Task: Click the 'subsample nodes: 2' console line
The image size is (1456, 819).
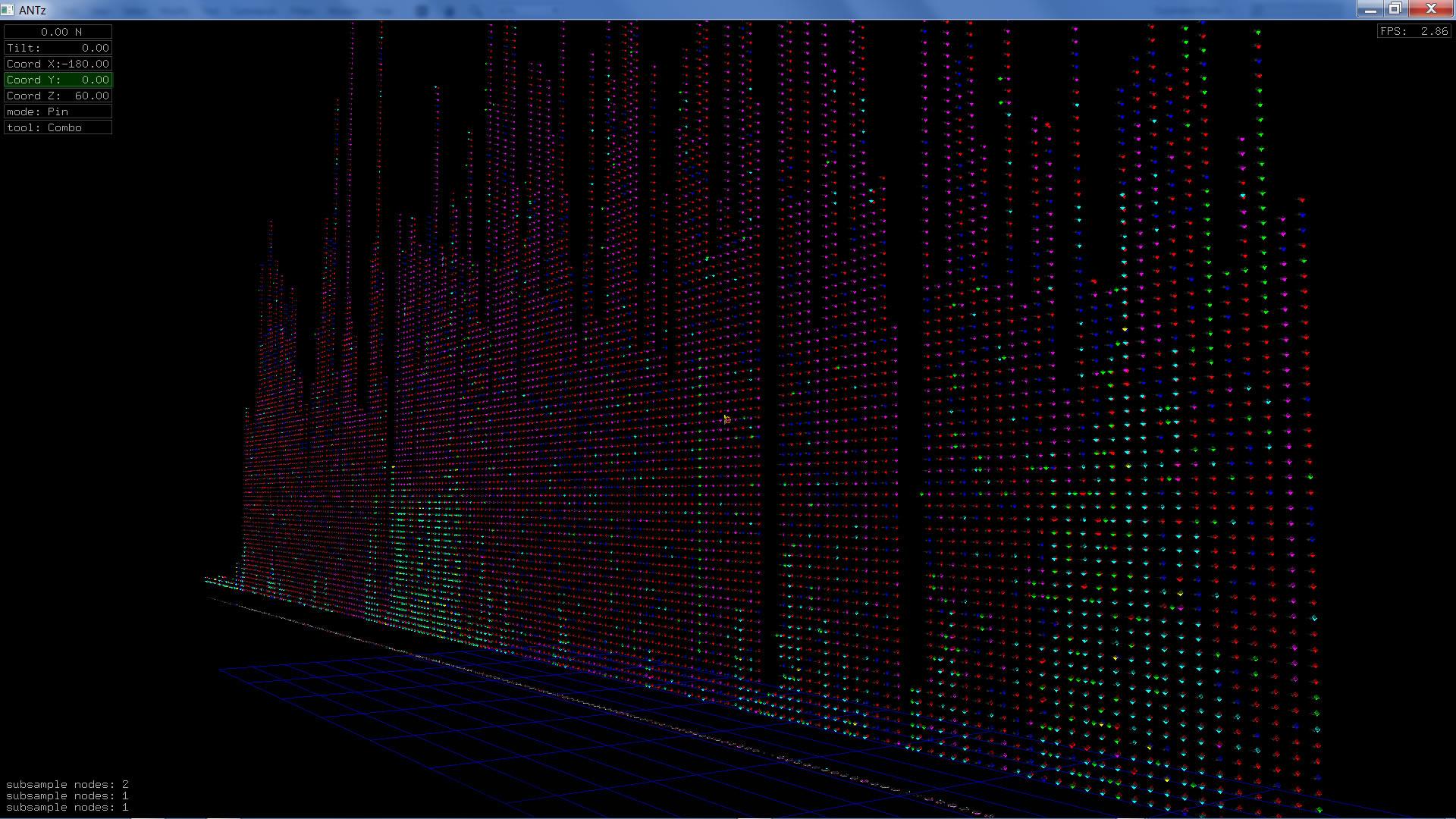Action: click(x=67, y=784)
